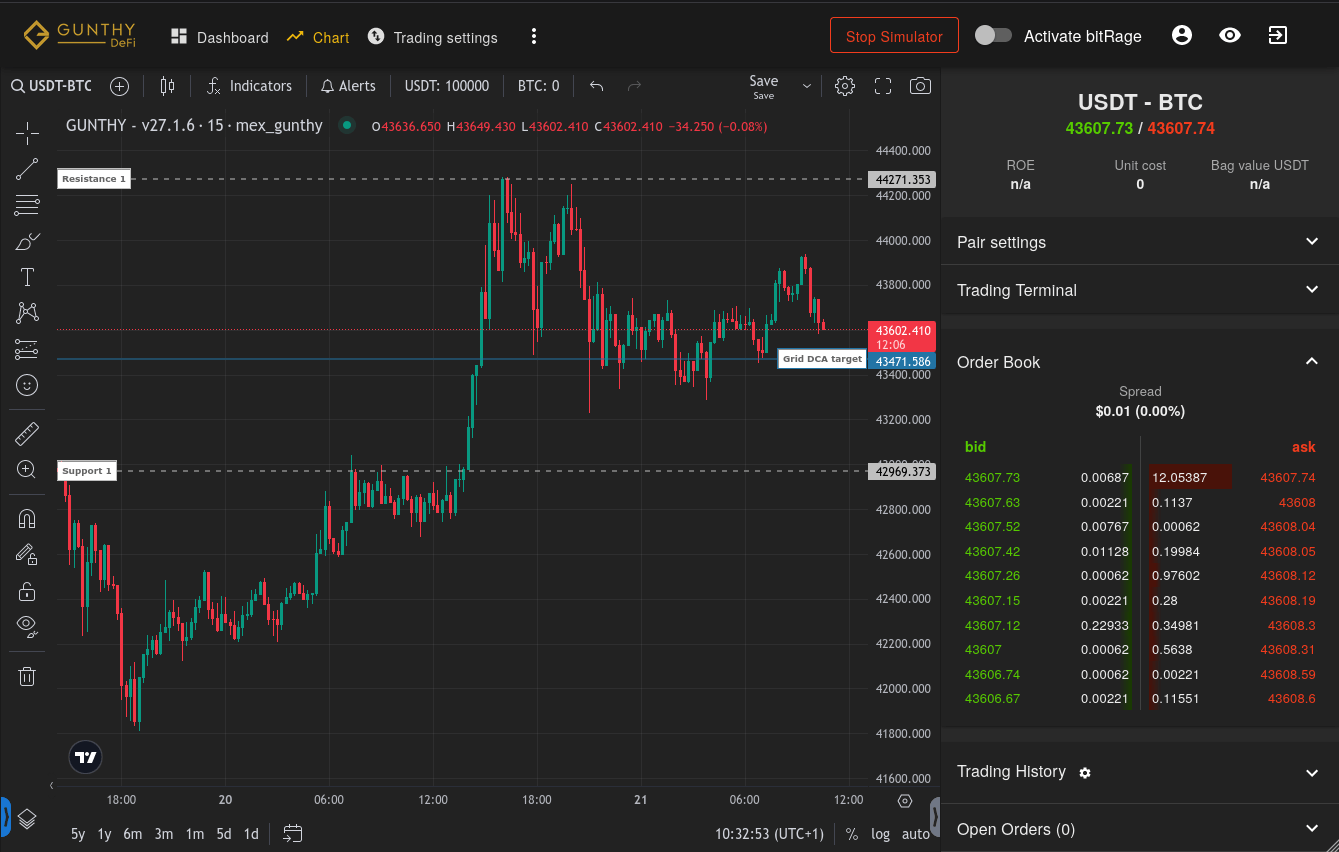Toggle the Activate bitRage switch
This screenshot has width=1339, height=852.
(993, 36)
